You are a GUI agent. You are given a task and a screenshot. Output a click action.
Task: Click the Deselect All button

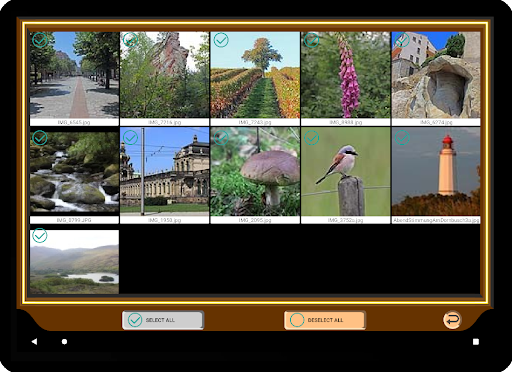325,320
